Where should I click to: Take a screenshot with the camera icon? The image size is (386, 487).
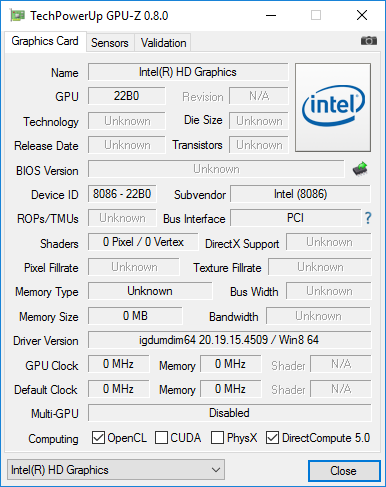[369, 41]
